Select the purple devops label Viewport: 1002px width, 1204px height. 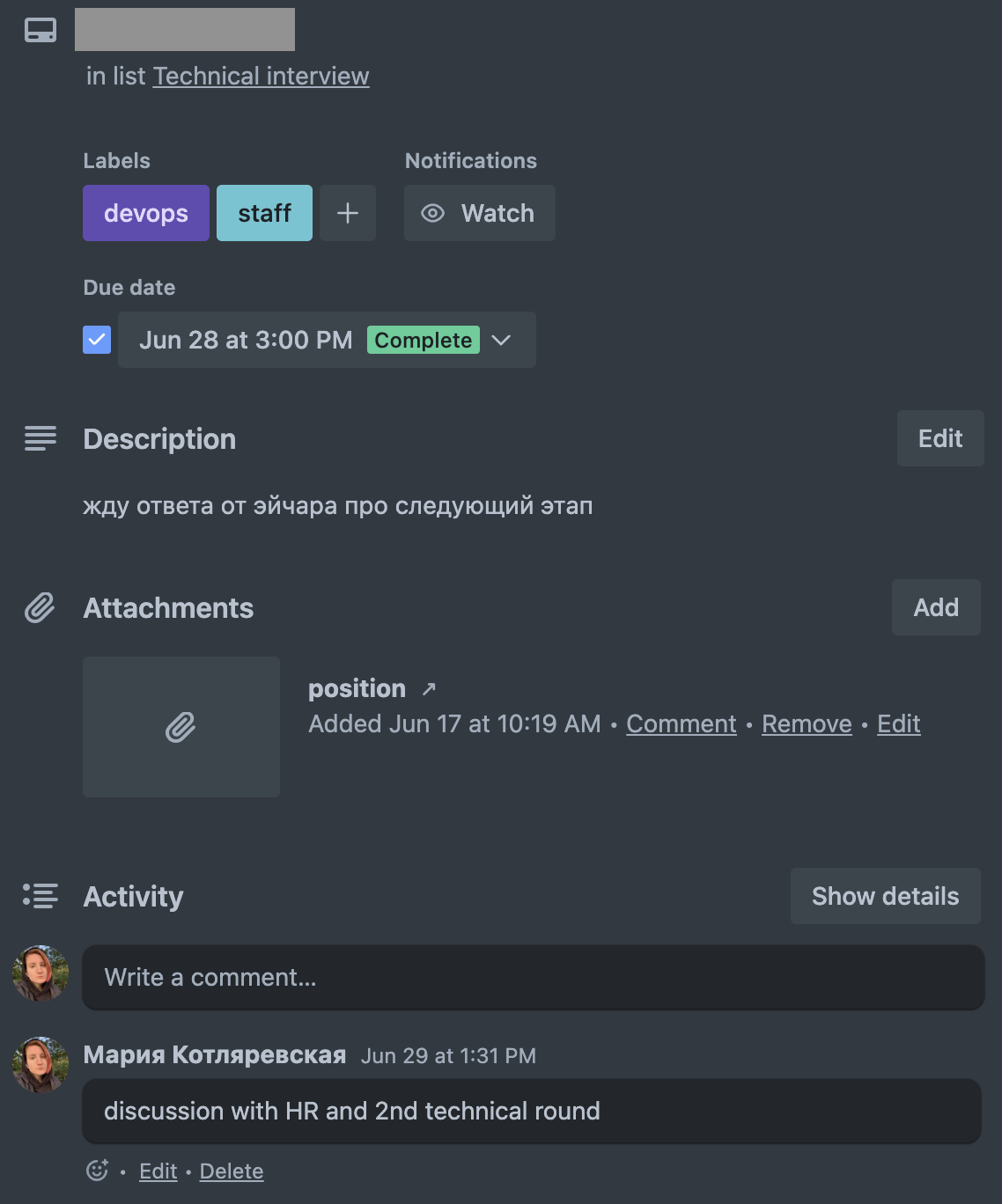(146, 213)
